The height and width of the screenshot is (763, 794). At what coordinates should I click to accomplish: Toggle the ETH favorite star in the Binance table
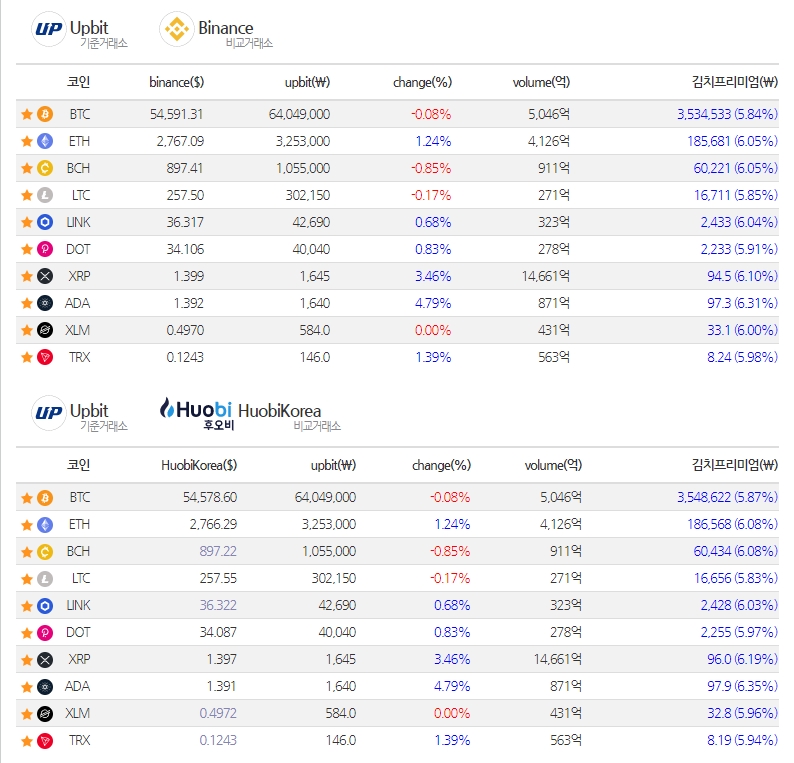(27, 141)
